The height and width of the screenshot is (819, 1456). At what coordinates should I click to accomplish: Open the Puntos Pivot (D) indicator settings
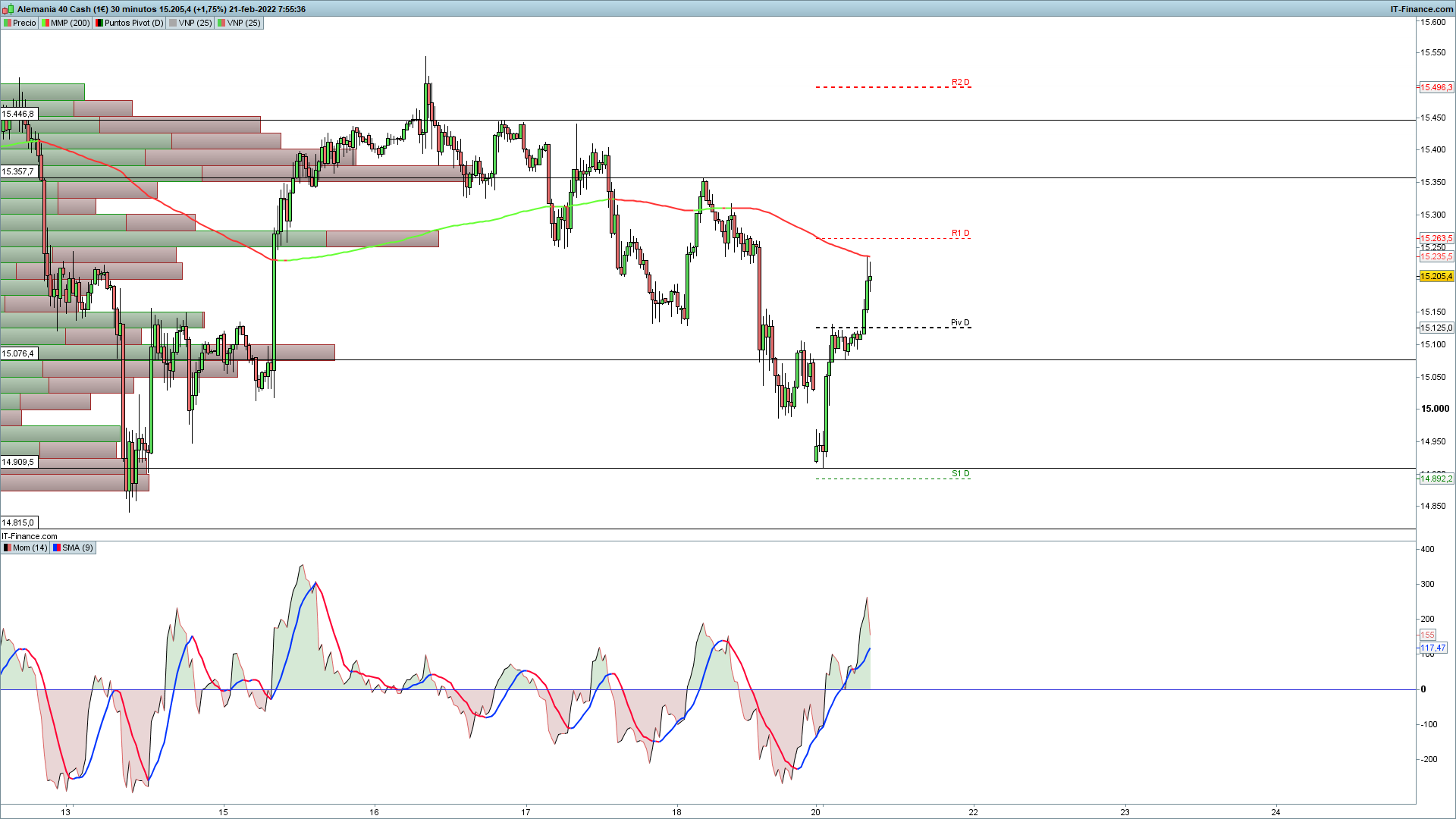(129, 23)
